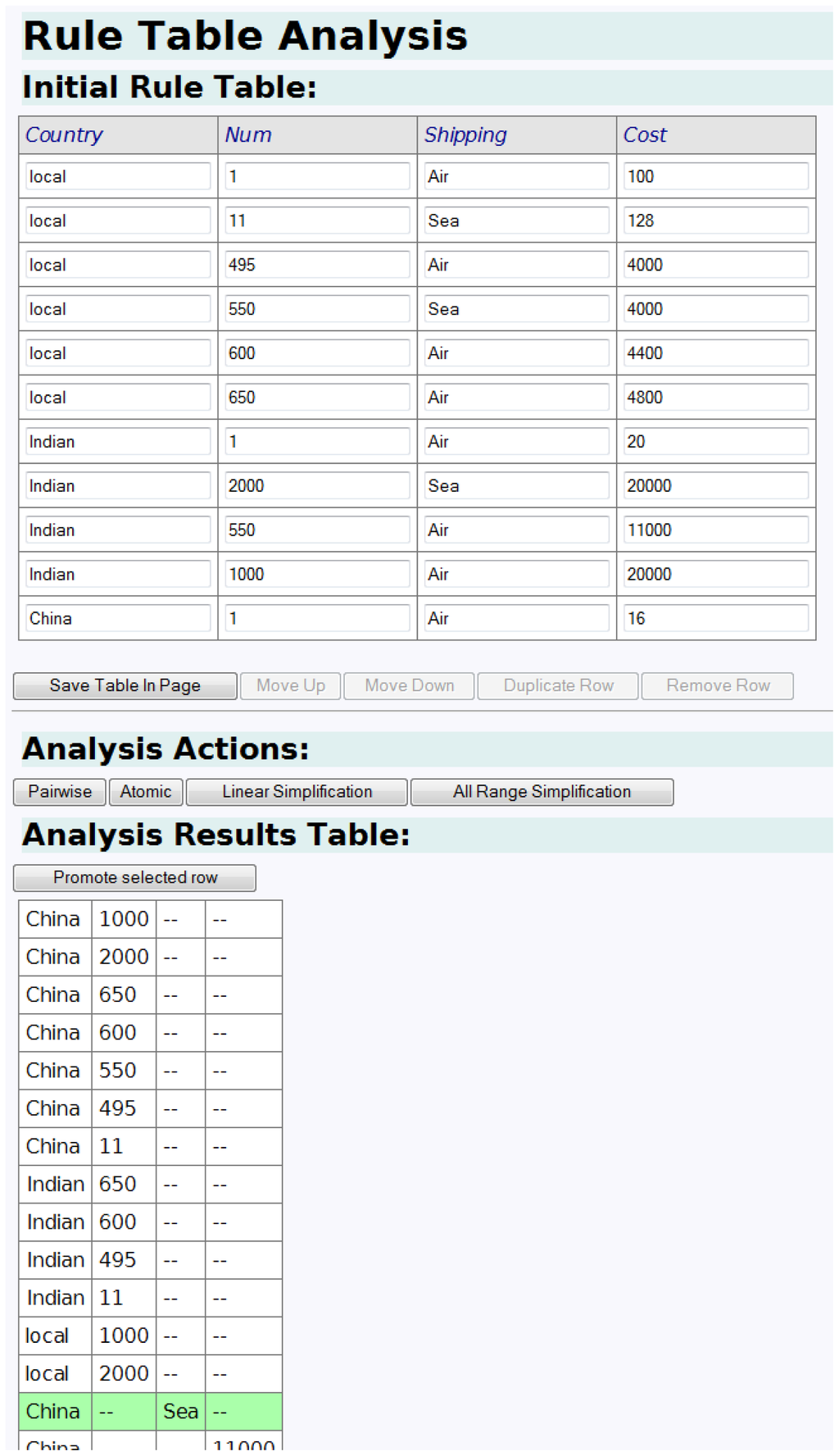Viewport: 839px width, 1456px height.
Task: Click the China country input field
Action: click(x=118, y=618)
